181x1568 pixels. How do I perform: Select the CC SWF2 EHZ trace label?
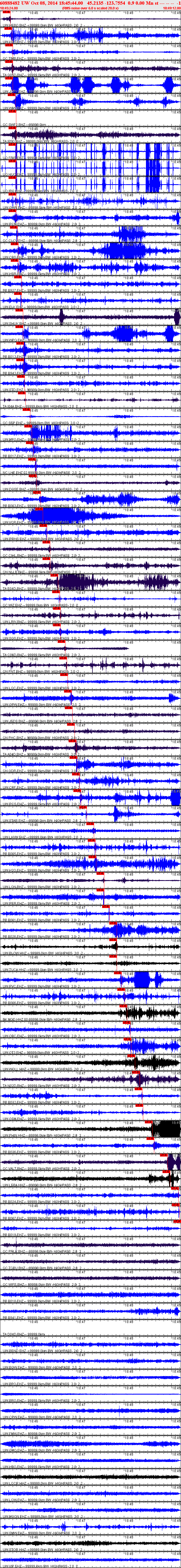pos(24,124)
